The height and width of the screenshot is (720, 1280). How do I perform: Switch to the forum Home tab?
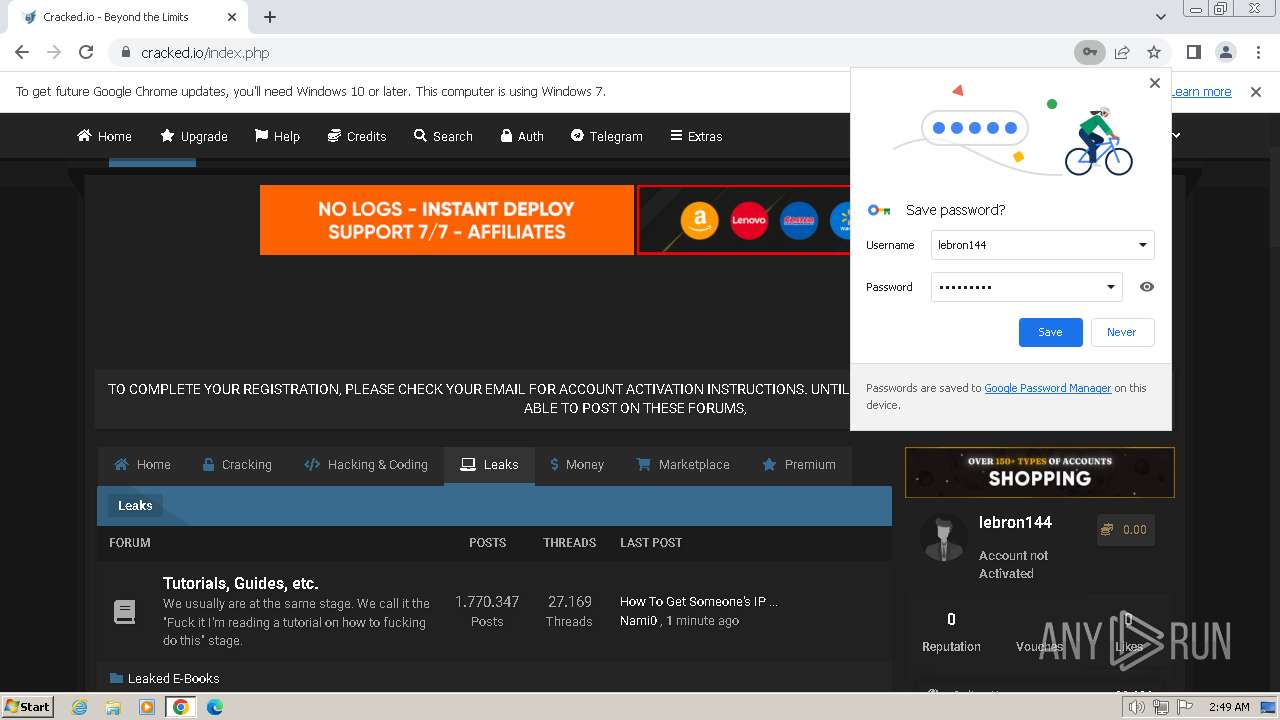142,465
